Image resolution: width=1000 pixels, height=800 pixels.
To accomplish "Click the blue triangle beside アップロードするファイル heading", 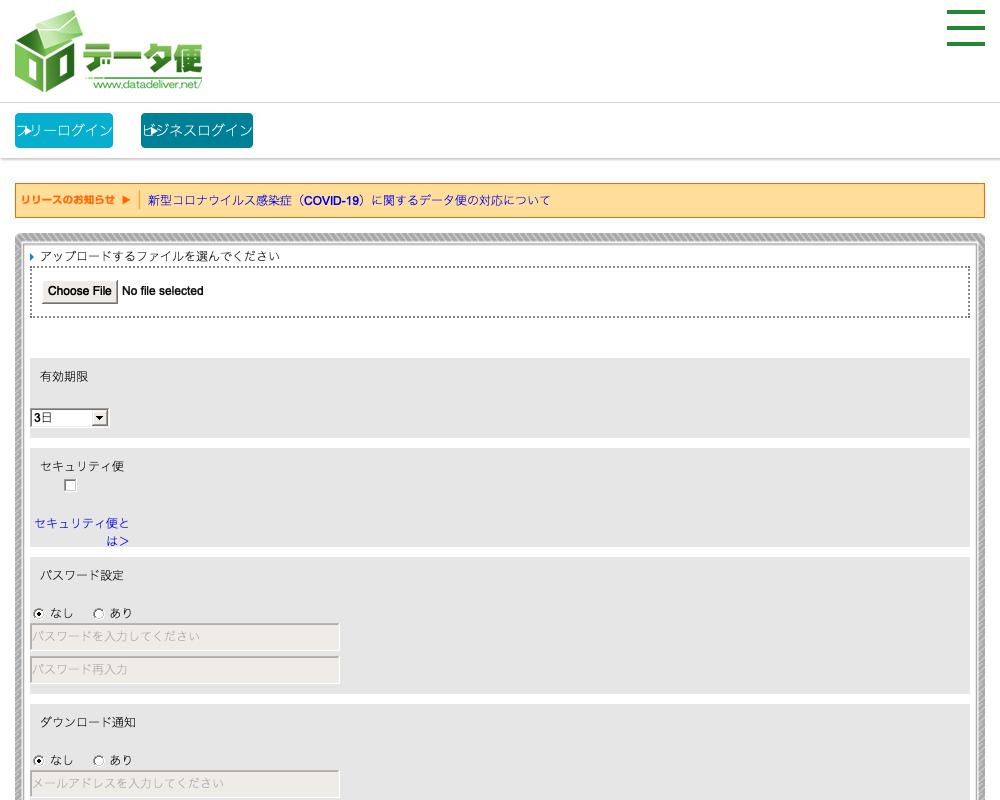I will pyautogui.click(x=33, y=256).
